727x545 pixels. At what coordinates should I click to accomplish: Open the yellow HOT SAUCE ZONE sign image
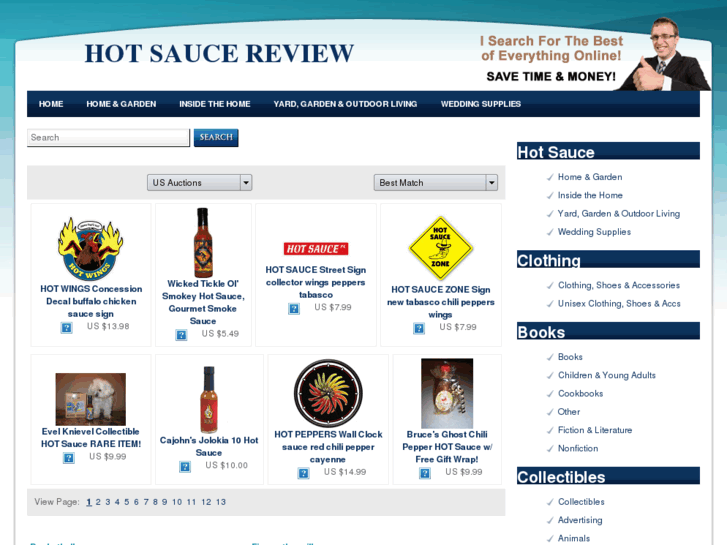tap(440, 248)
